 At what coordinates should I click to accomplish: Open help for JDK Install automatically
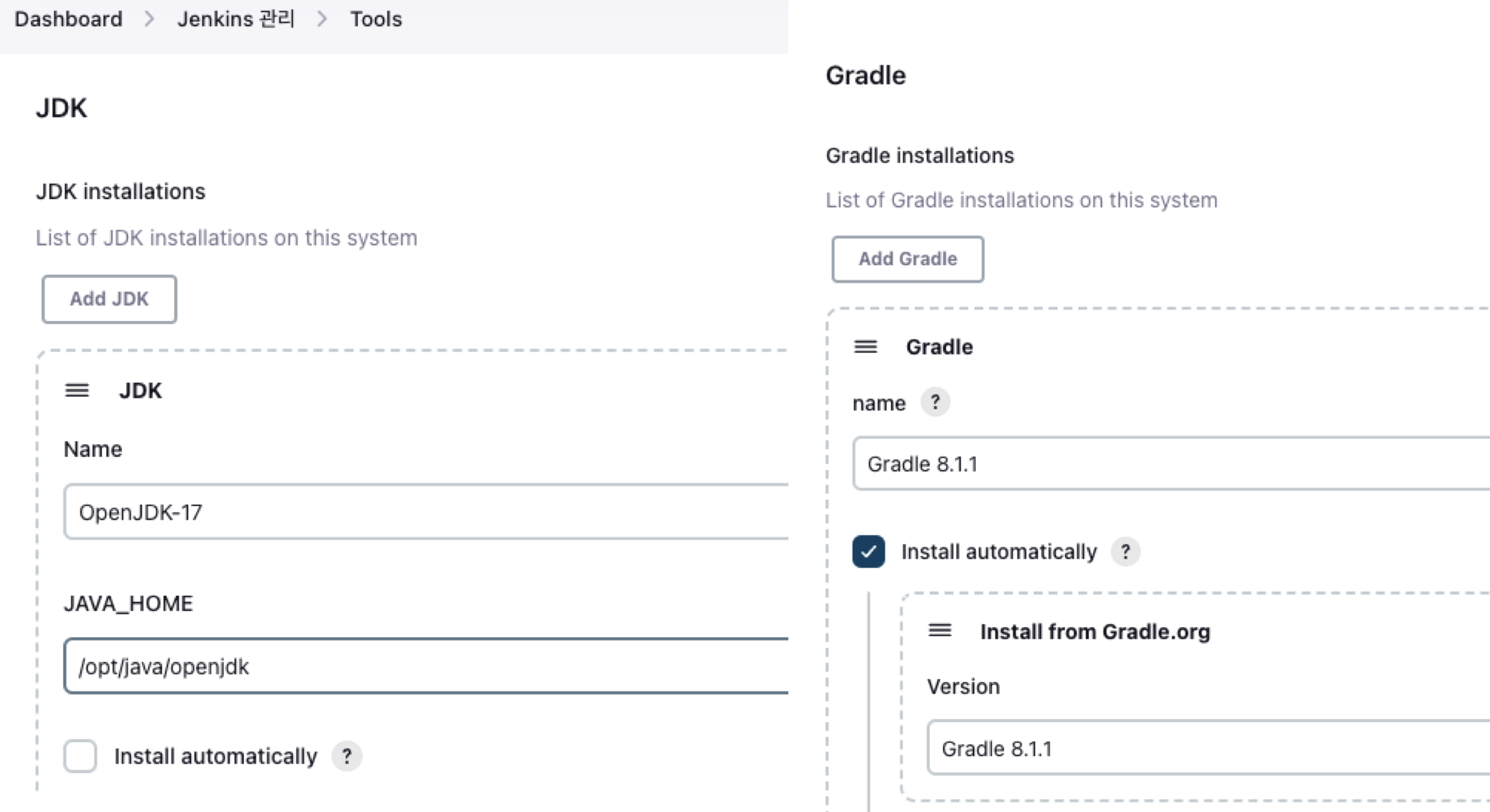pos(346,756)
